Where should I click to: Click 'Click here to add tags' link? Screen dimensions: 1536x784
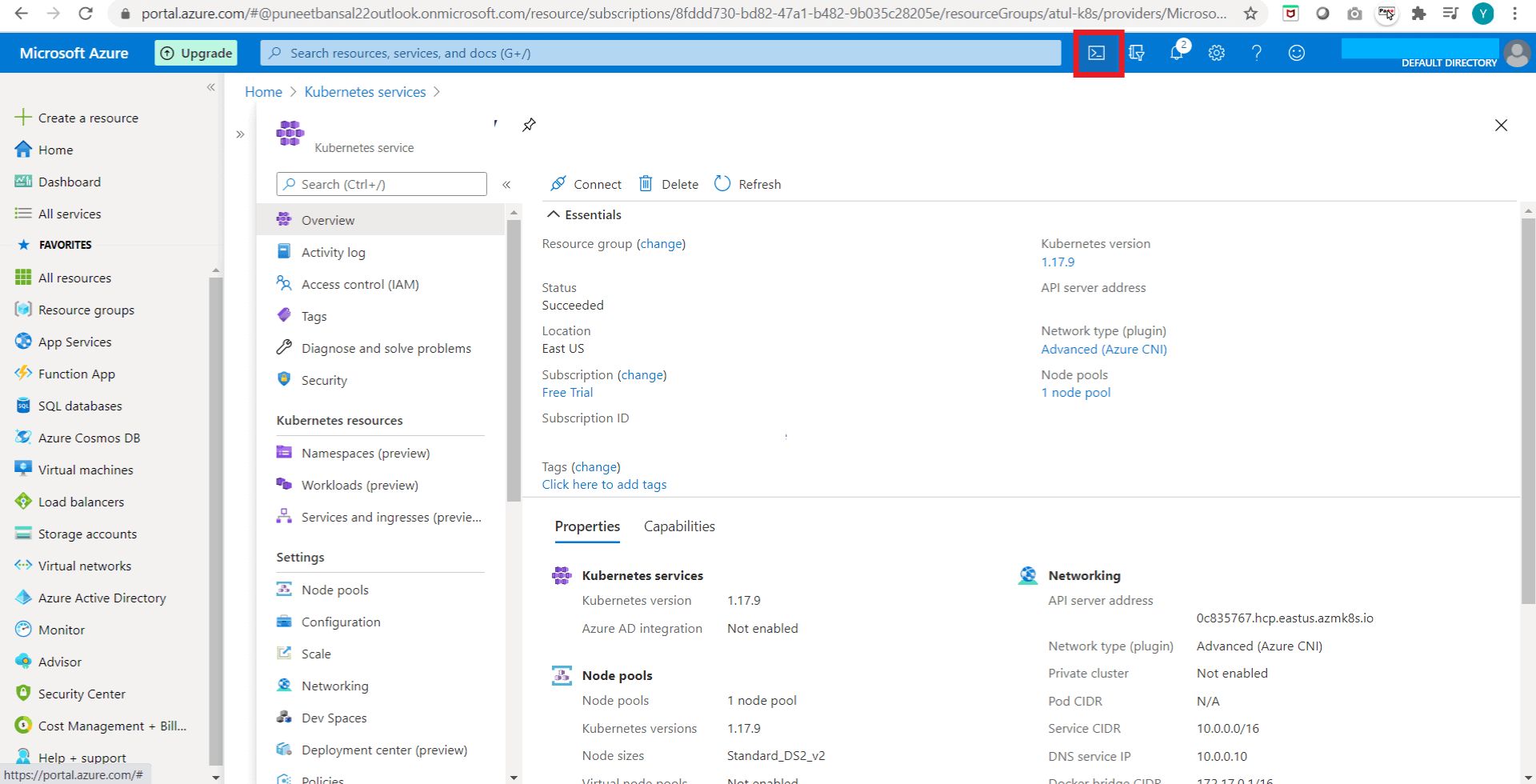604,484
